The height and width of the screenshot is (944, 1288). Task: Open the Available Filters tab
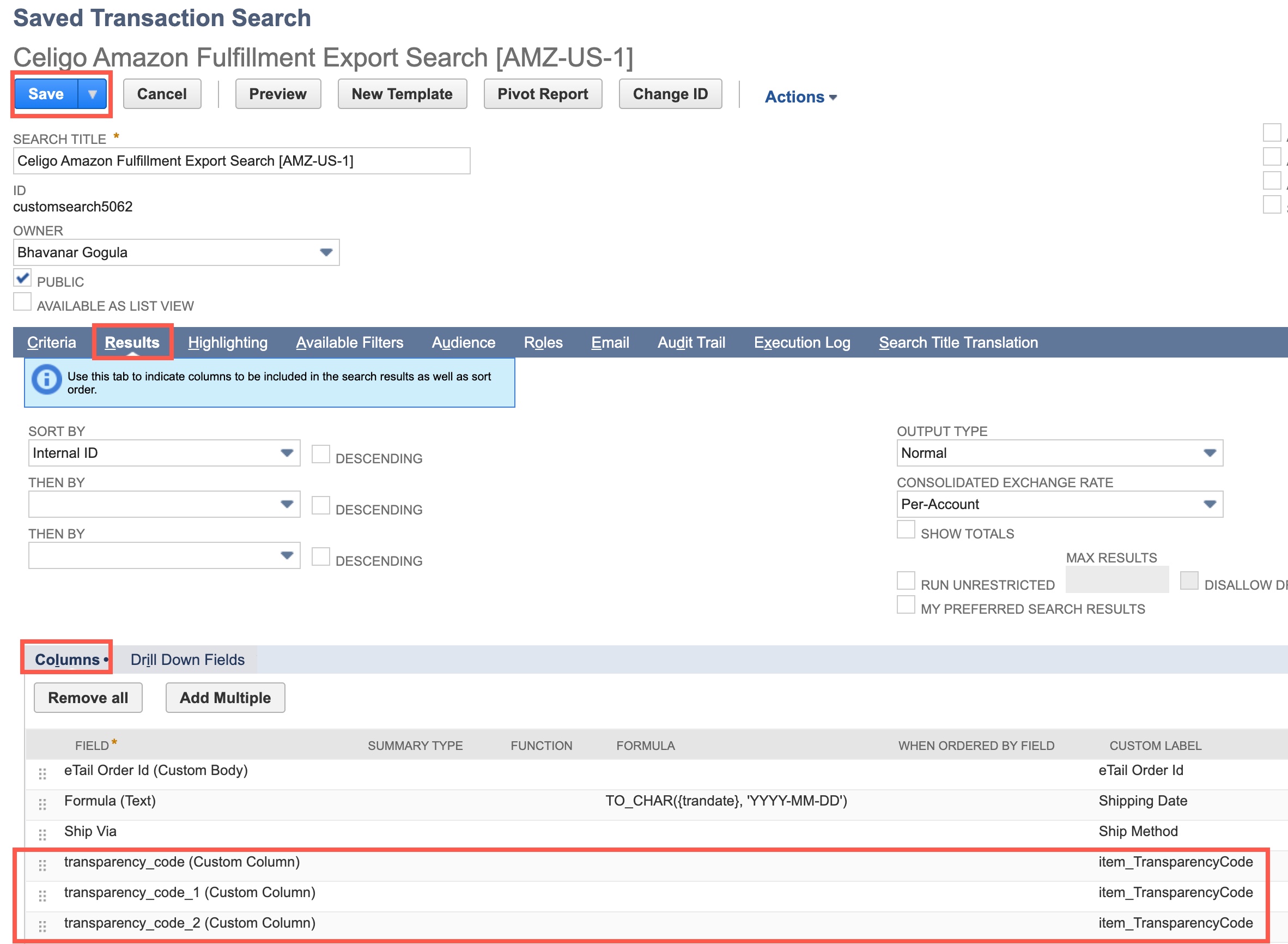[x=350, y=342]
